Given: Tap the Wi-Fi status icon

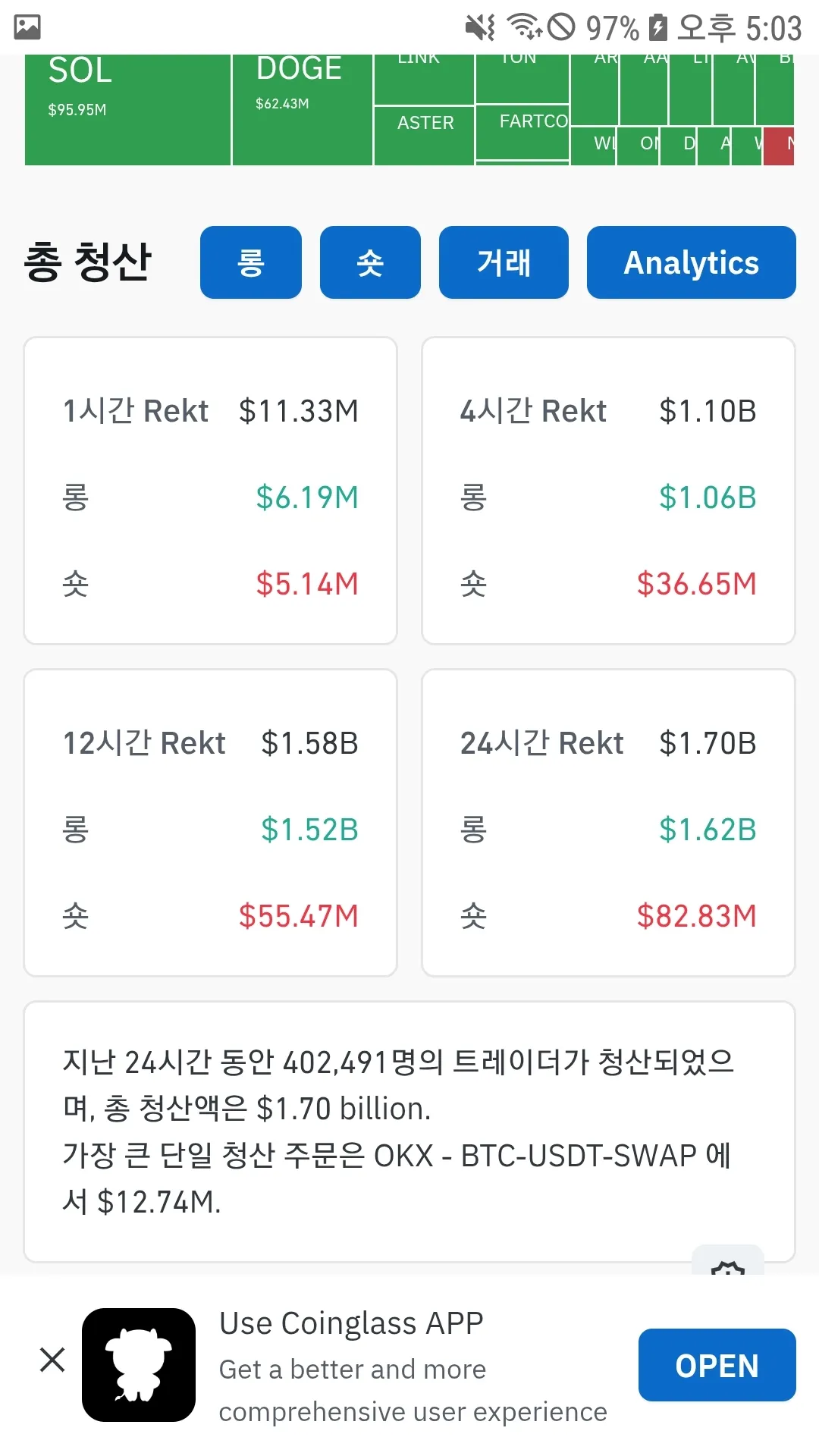Looking at the screenshot, I should tap(524, 27).
